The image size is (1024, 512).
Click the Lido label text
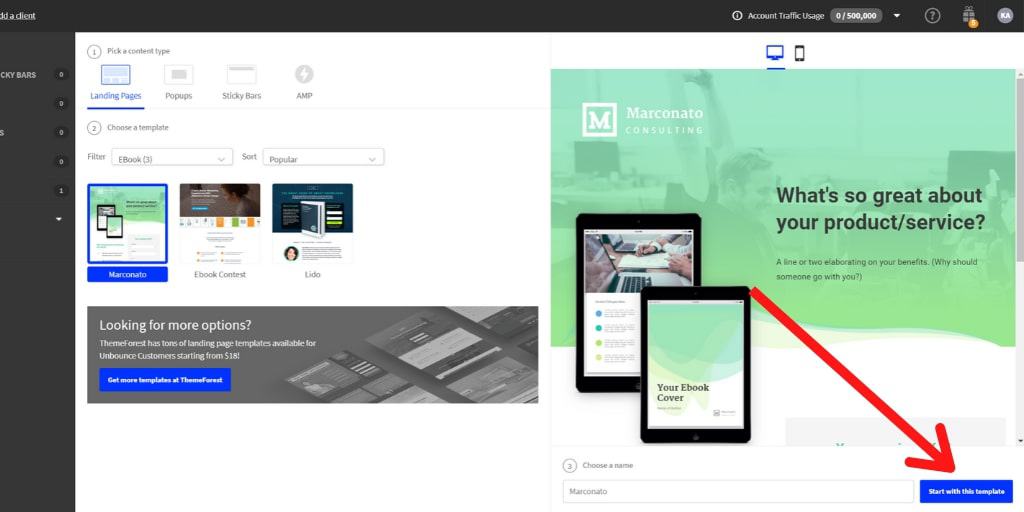click(x=312, y=274)
